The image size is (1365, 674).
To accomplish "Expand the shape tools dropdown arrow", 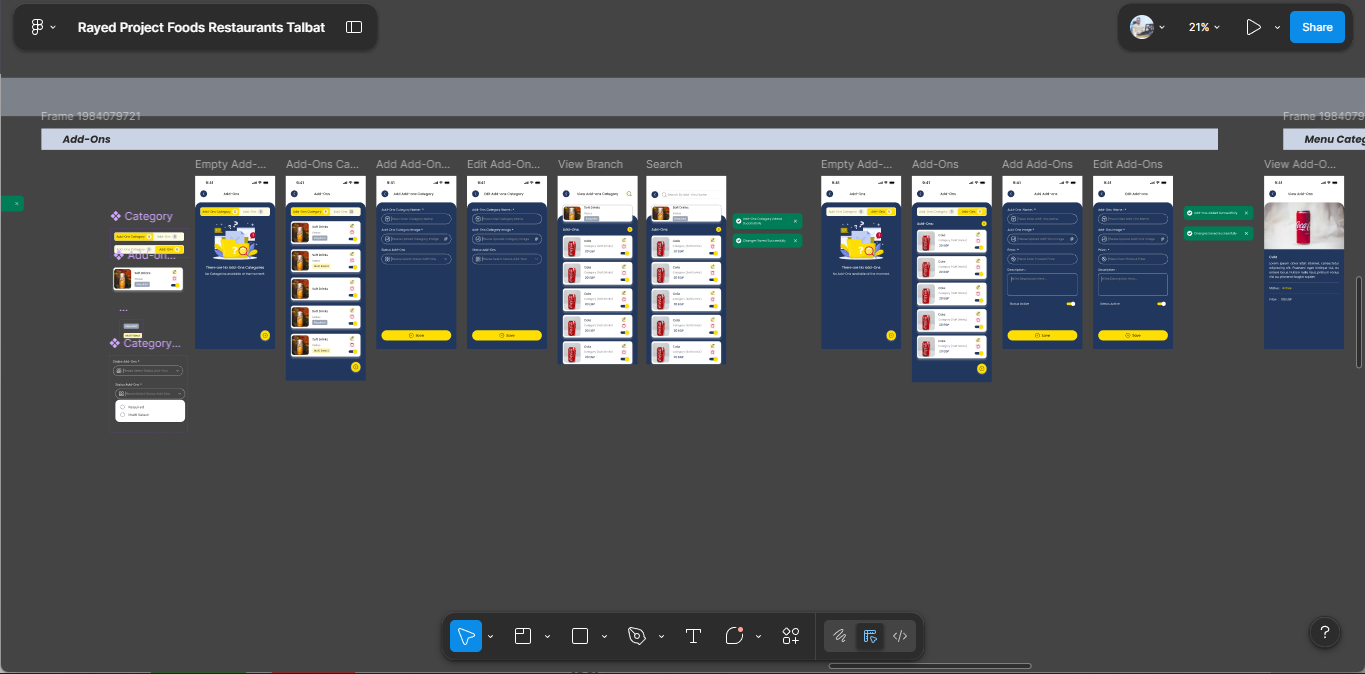I will [x=604, y=636].
